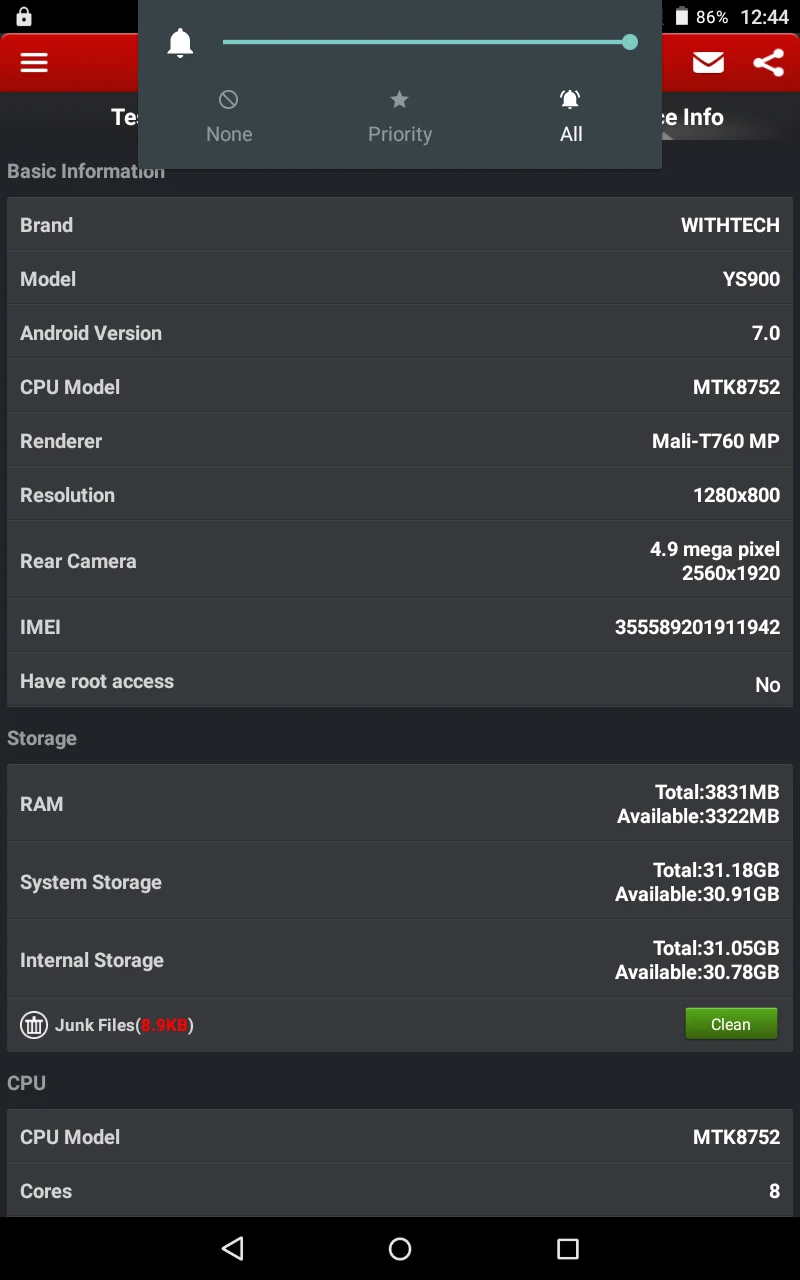Image resolution: width=800 pixels, height=1280 pixels.
Task: Set notification volume slider to middle
Action: pyautogui.click(x=426, y=42)
